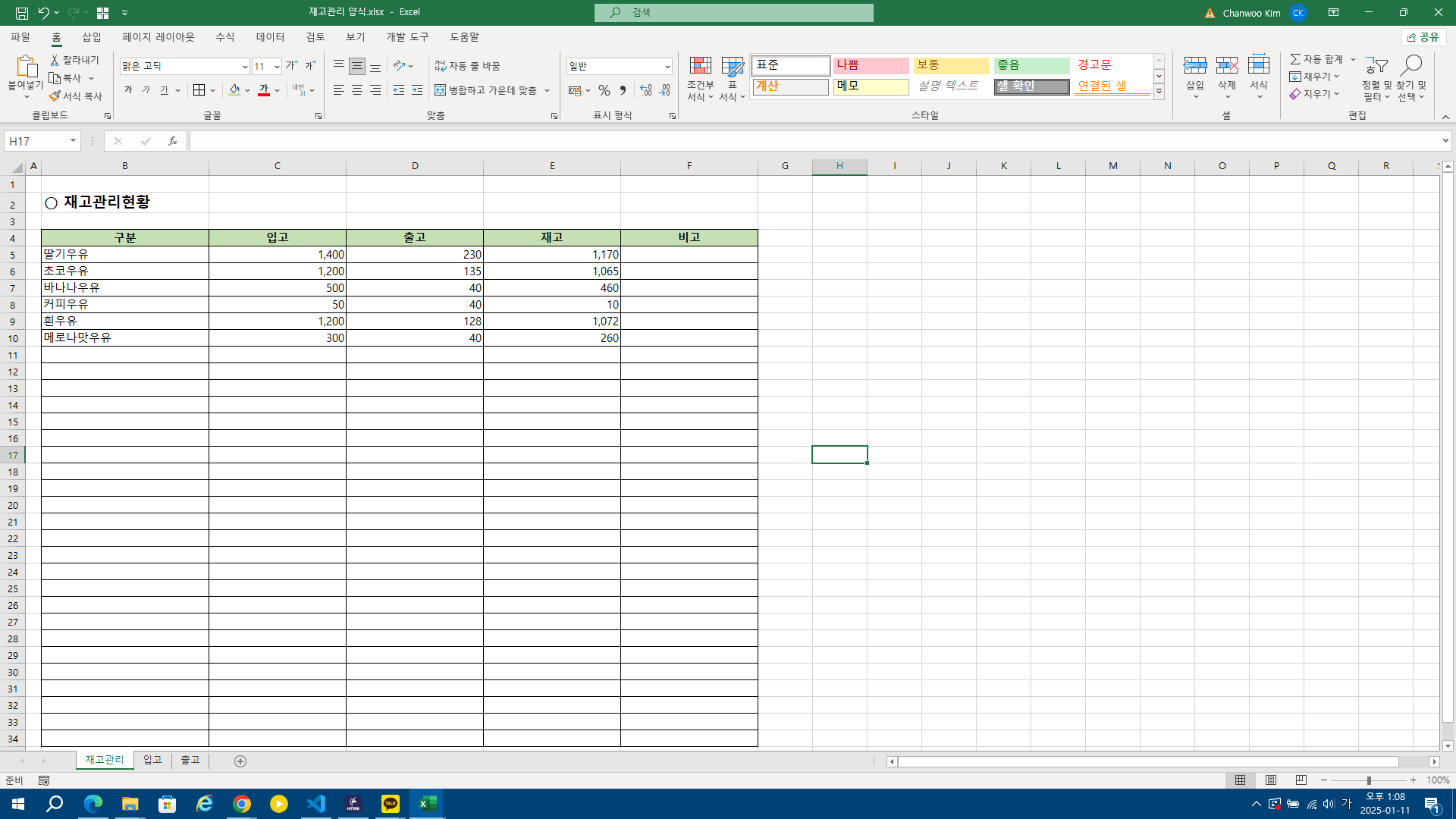The image size is (1456, 819).
Task: Toggle Wrap Text (자동 줄 바꿈)
Action: pyautogui.click(x=467, y=66)
